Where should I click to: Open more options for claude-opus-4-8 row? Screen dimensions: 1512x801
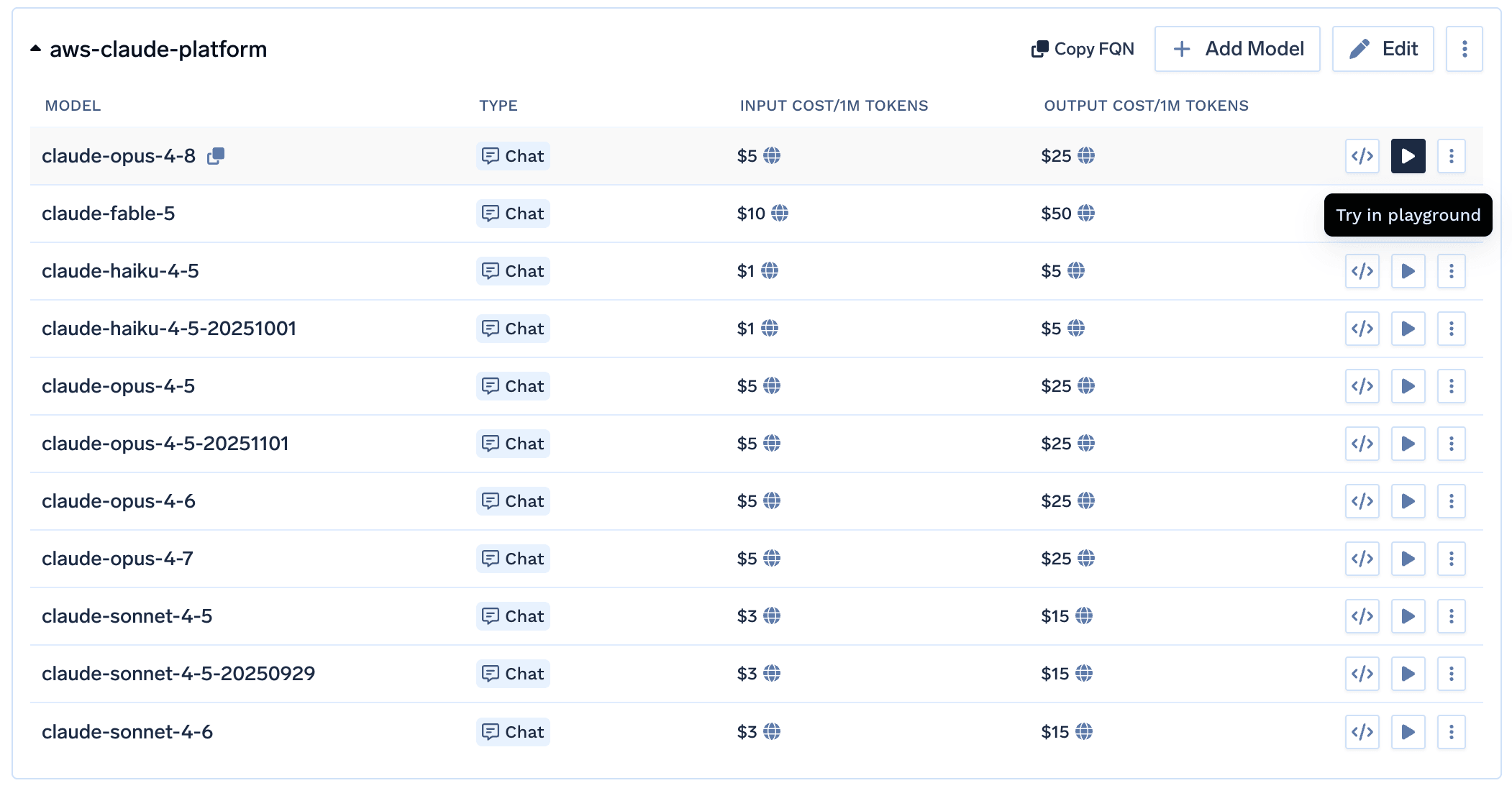pyautogui.click(x=1452, y=156)
